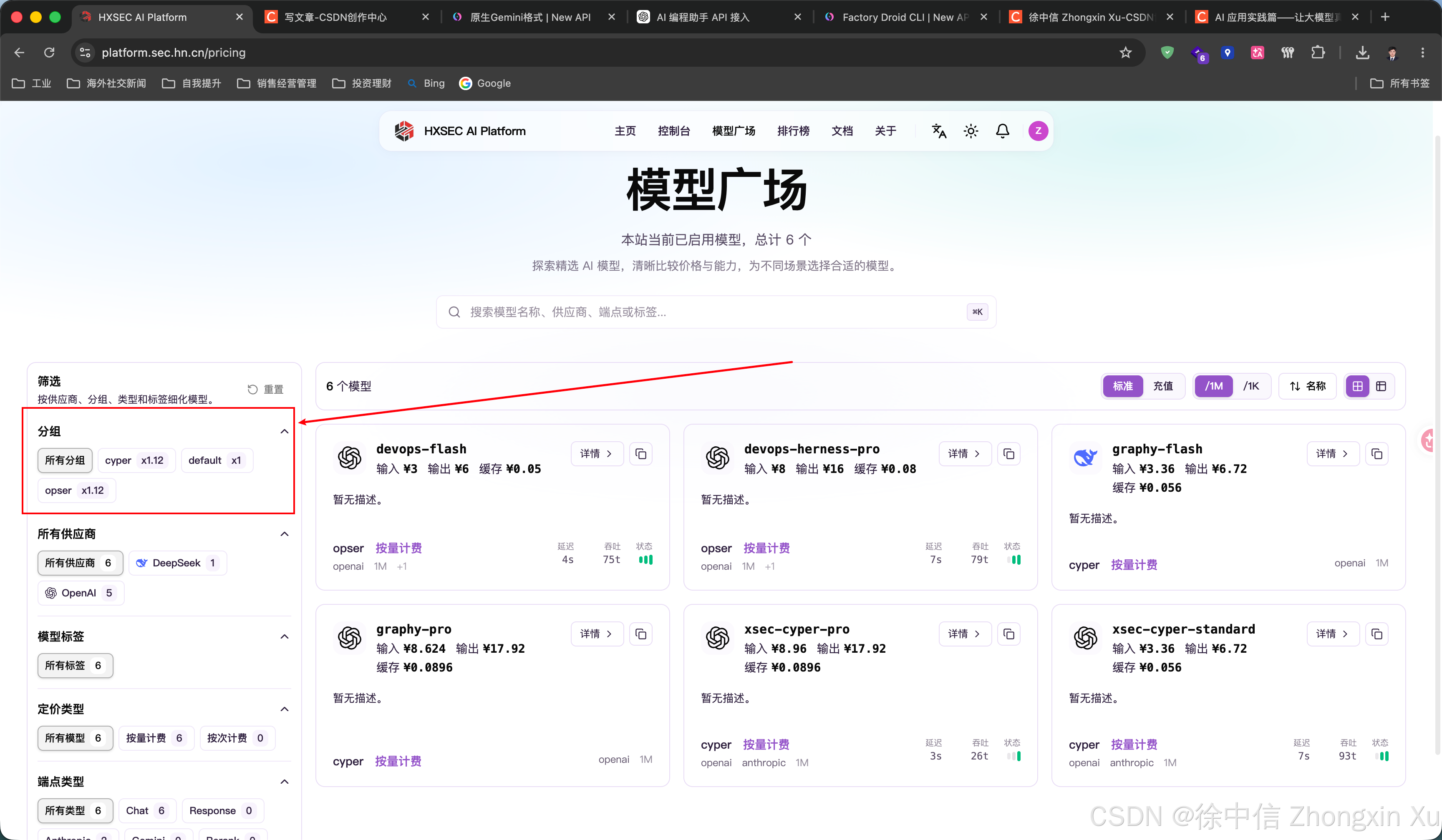Toggle the light/dark theme sun icon
Viewport: 1442px width, 840px height.
[971, 131]
